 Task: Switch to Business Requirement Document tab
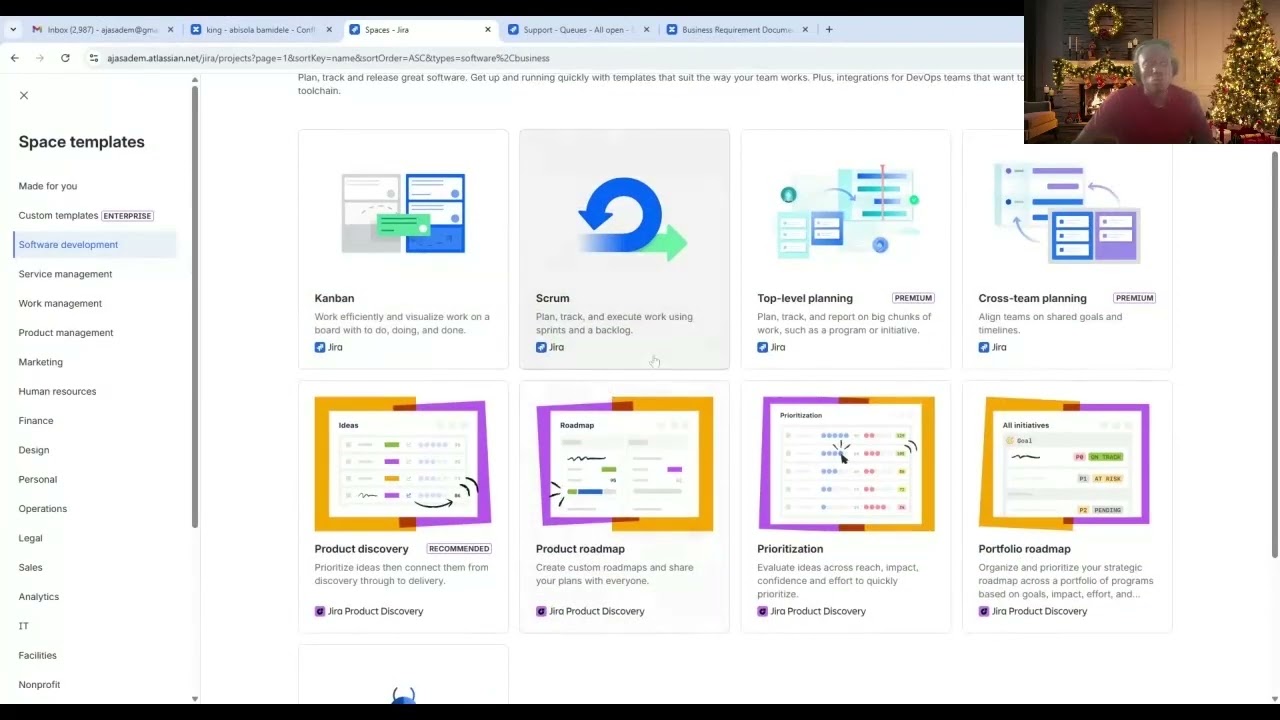[737, 30]
